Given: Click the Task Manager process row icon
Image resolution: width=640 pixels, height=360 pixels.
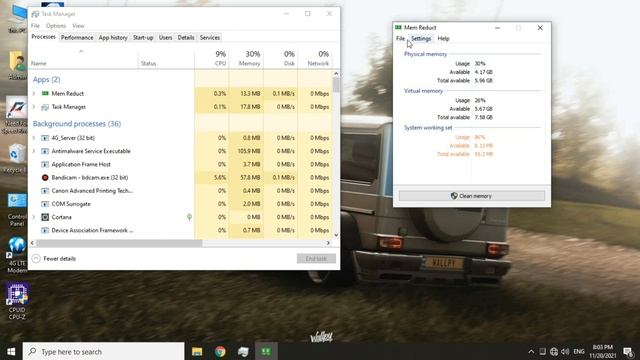Looking at the screenshot, I should tap(45, 107).
